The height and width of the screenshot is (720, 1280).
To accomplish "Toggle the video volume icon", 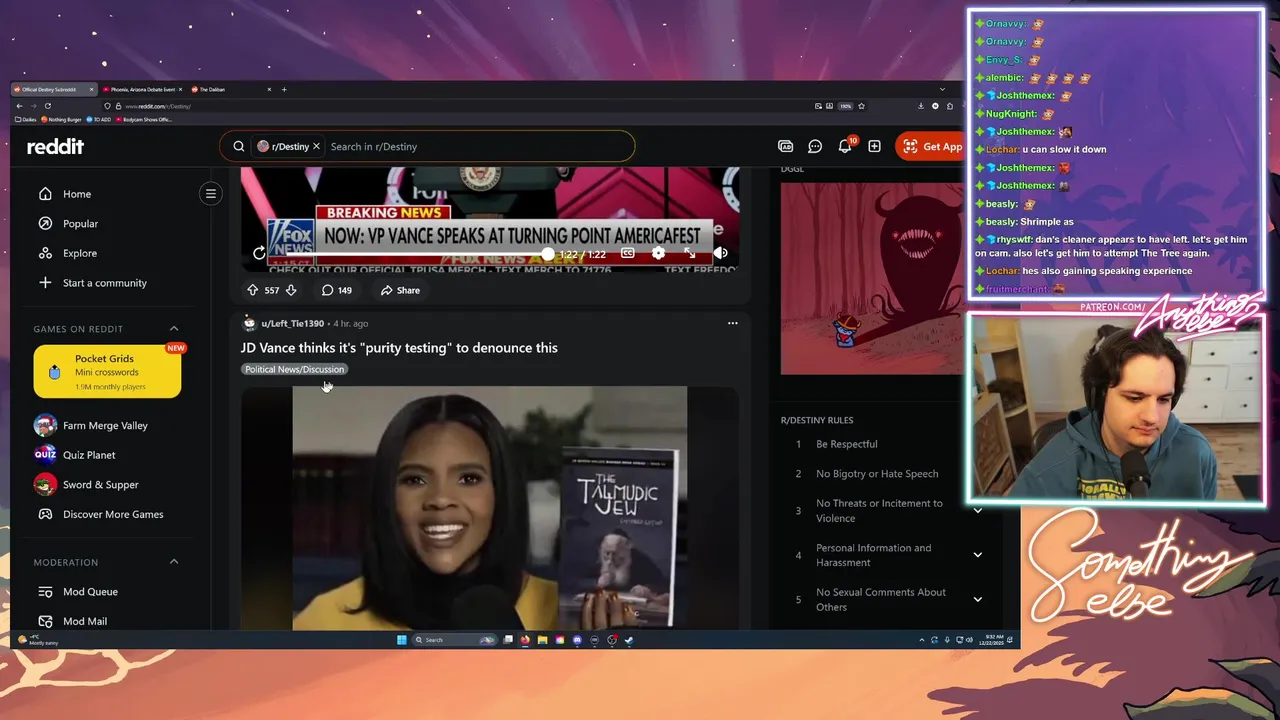I will point(720,254).
